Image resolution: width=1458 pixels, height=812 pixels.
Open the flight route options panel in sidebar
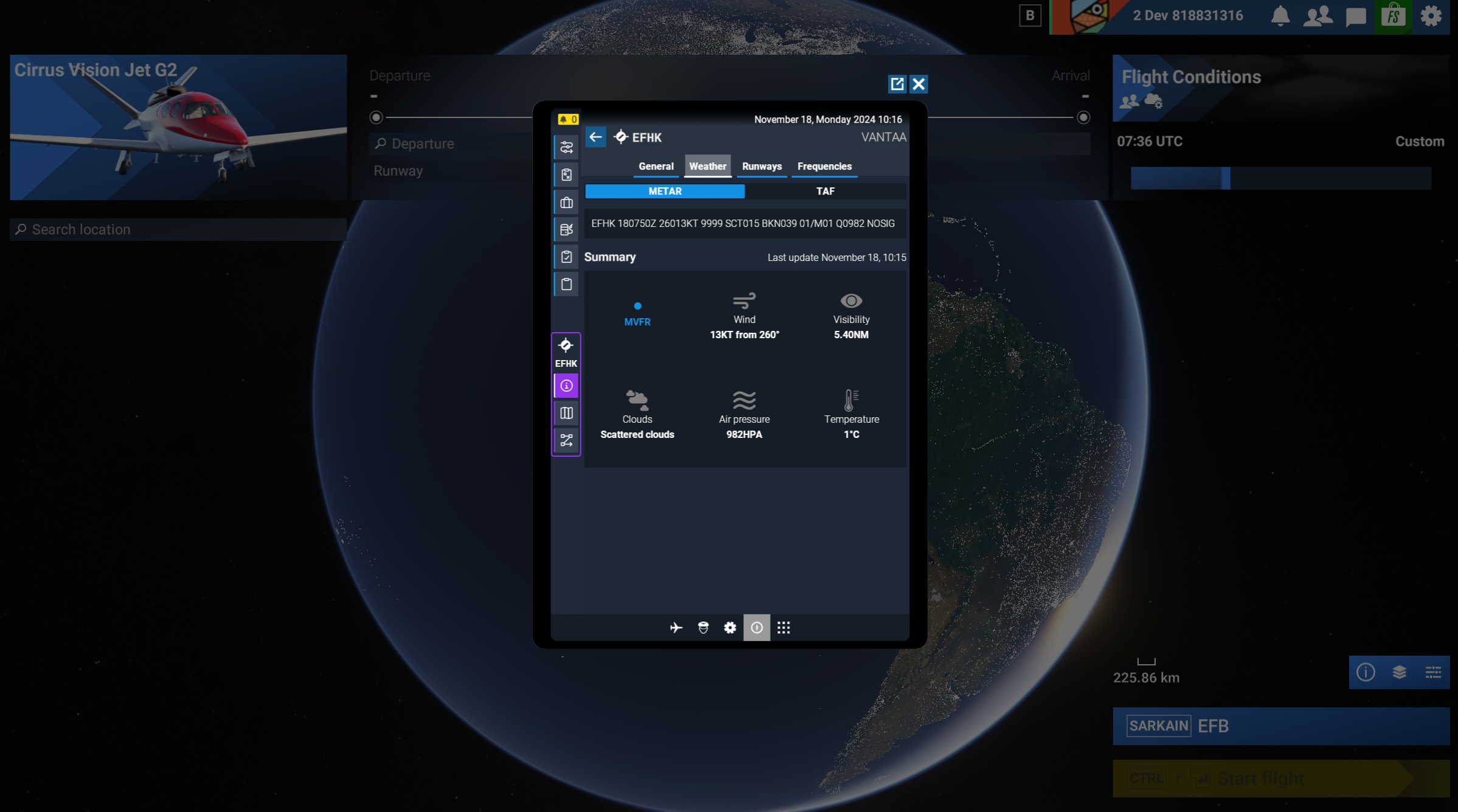coord(566,146)
